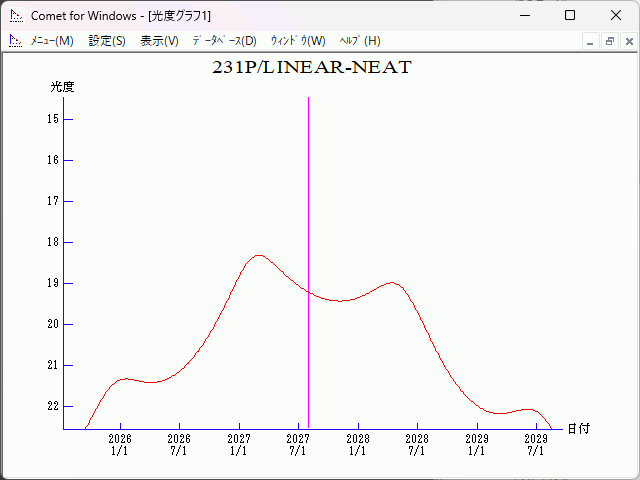Maximize the Comet for Windows window
Image resolution: width=640 pixels, height=480 pixels.
[569, 16]
